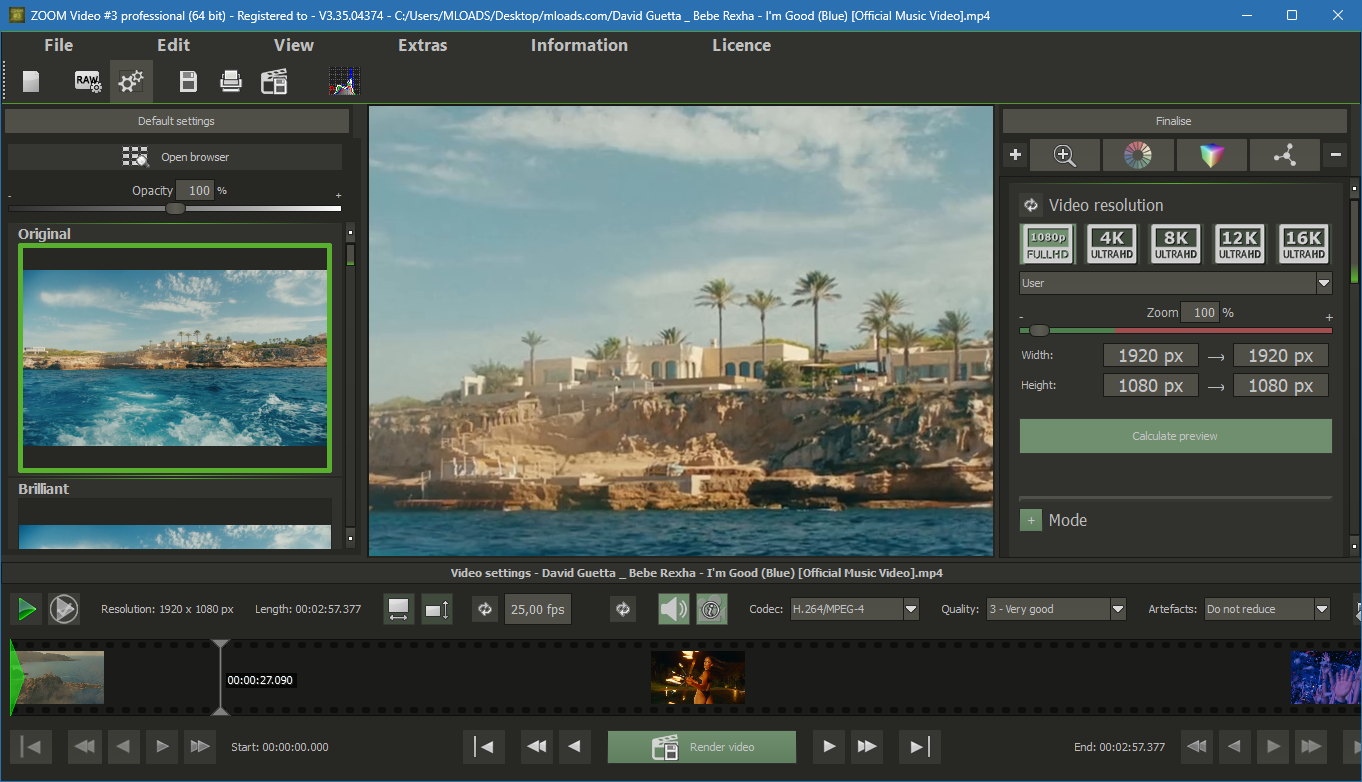Click the gray play comparison icon
This screenshot has width=1362, height=782.
(64, 608)
